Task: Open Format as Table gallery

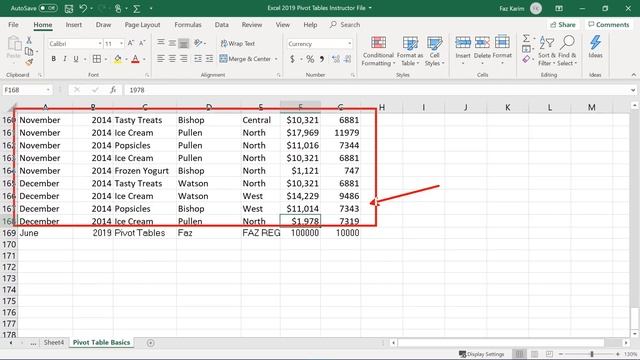Action: 410,51
